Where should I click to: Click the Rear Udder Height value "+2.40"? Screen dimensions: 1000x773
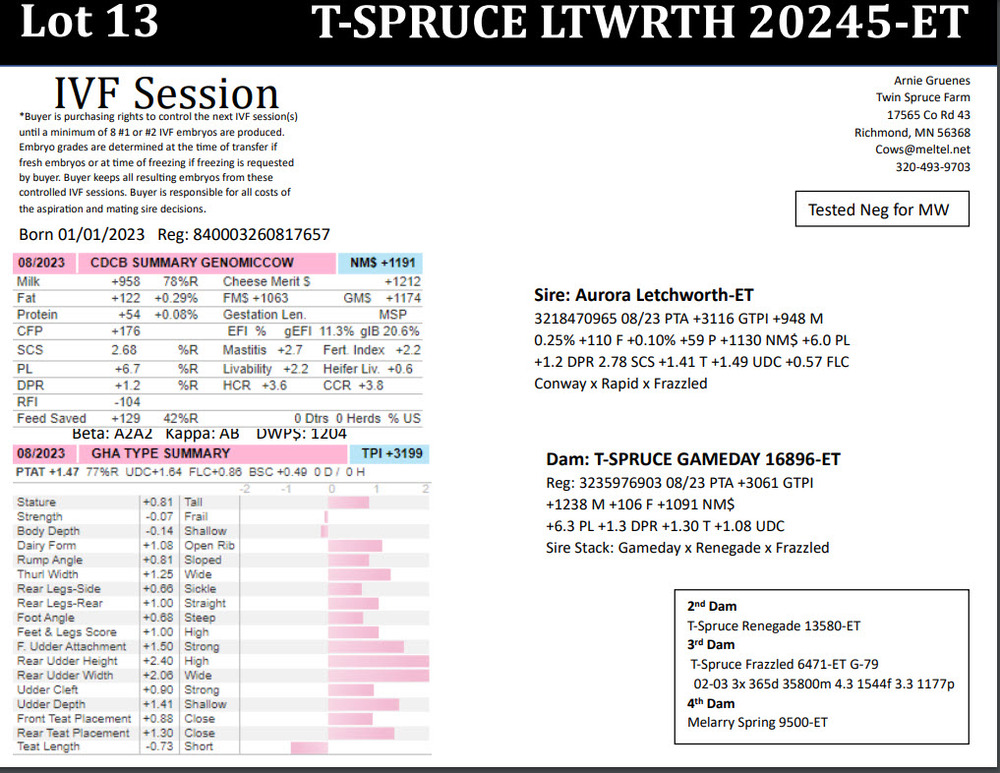[x=158, y=661]
